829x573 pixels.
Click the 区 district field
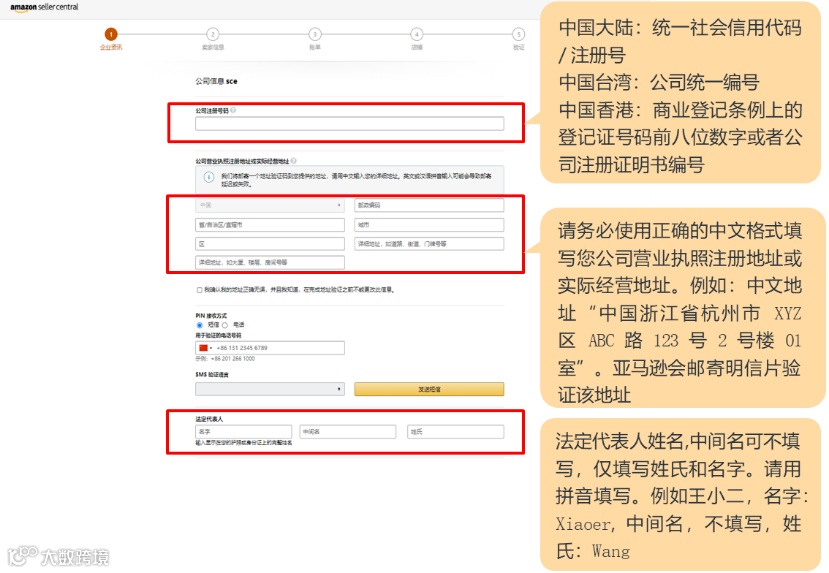(270, 244)
